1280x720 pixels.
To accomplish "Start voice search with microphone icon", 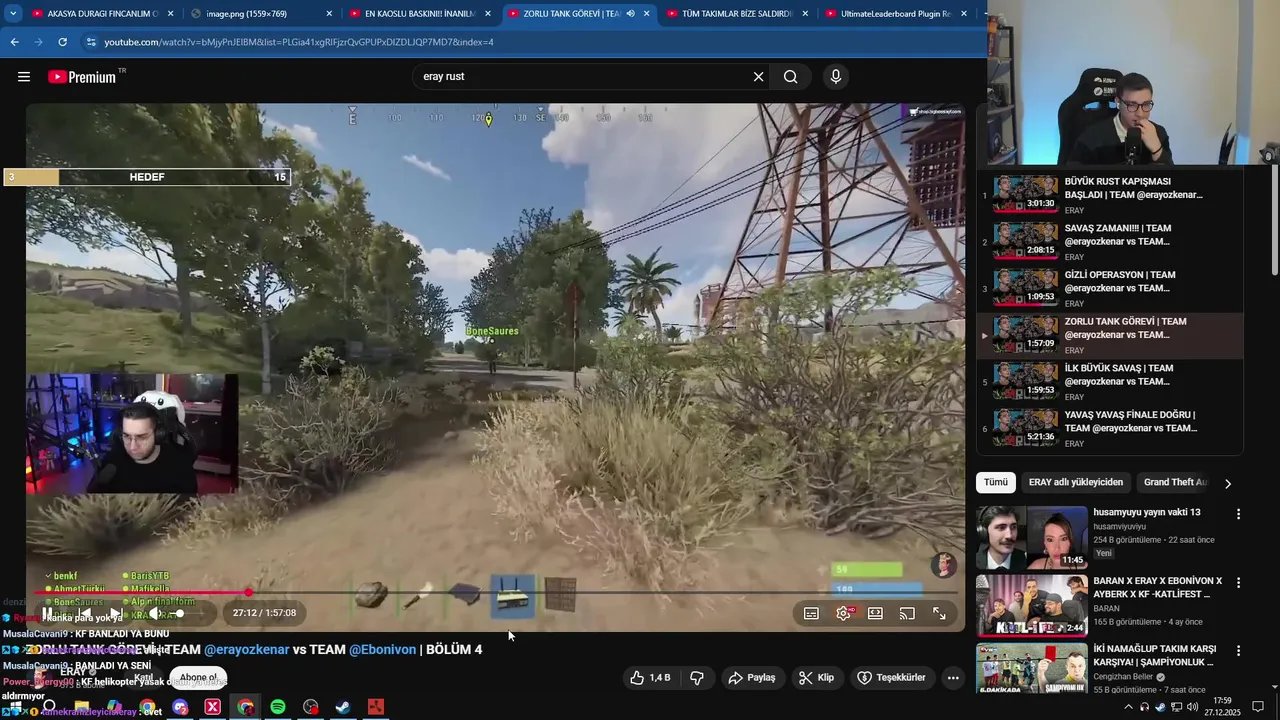I will [x=836, y=77].
